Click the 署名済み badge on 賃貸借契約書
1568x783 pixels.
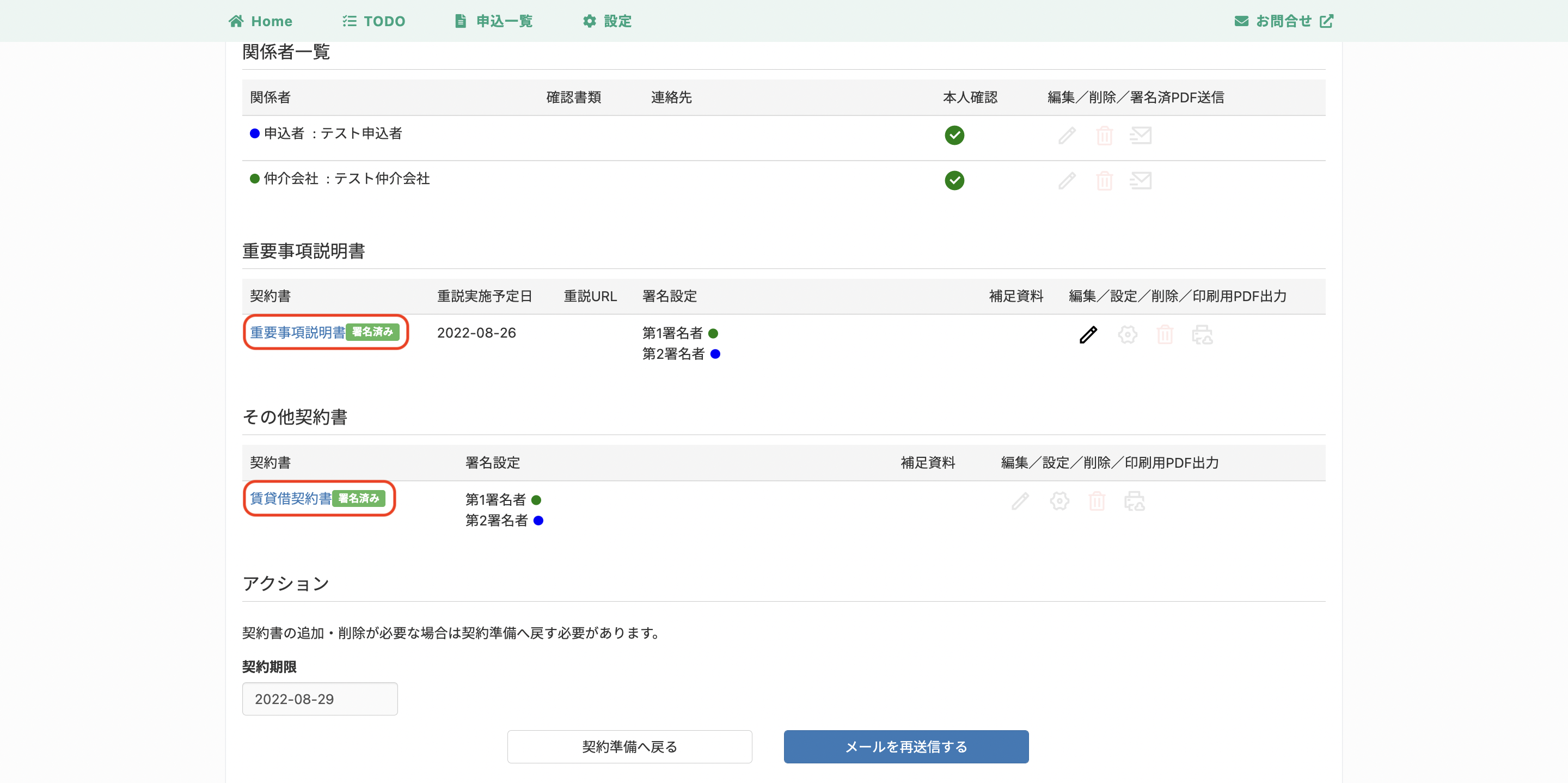coord(359,498)
